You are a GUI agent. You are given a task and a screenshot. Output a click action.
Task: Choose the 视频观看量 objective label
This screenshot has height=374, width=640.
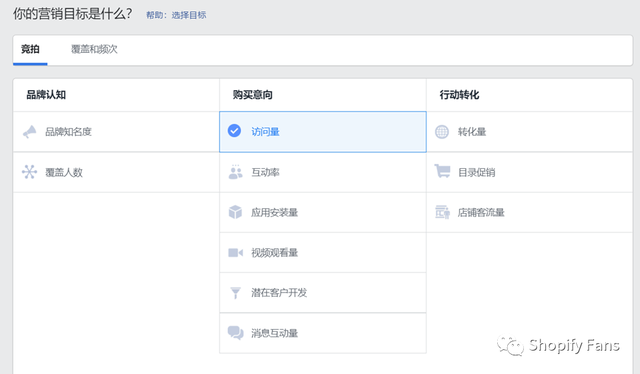click(274, 253)
